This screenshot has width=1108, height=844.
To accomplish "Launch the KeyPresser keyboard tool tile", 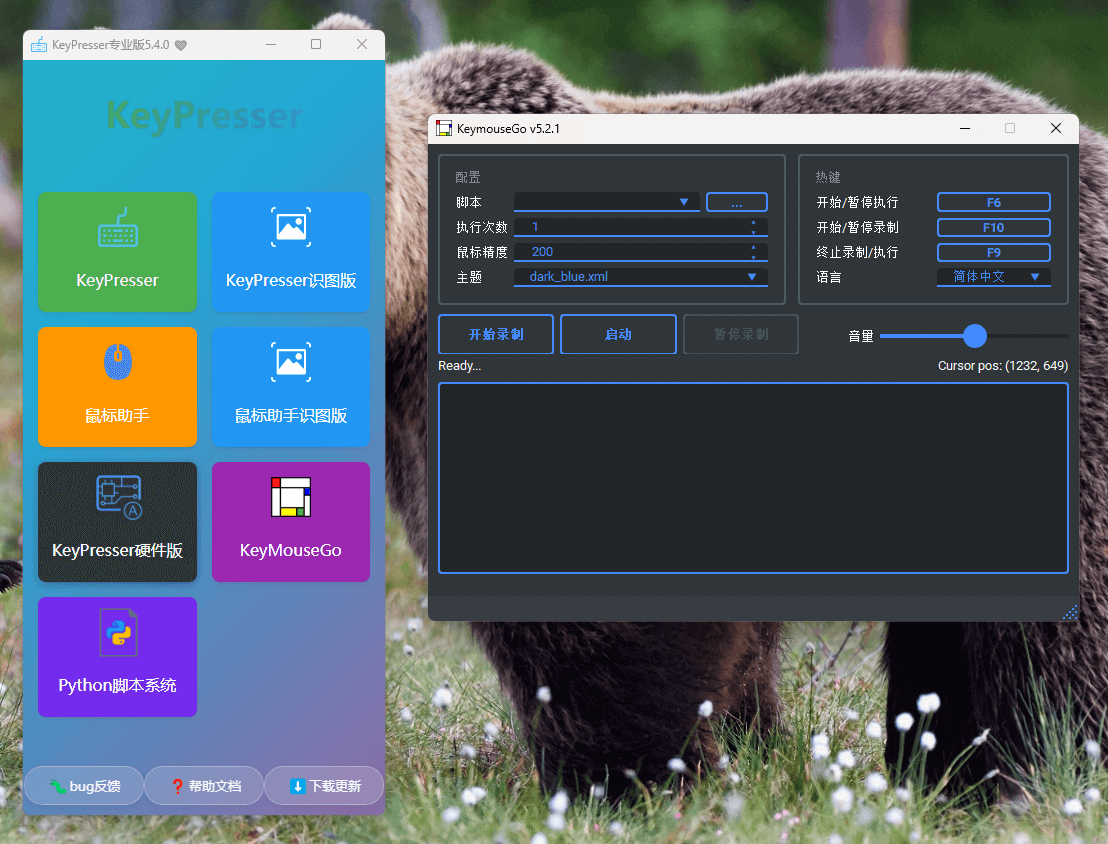I will click(x=117, y=252).
